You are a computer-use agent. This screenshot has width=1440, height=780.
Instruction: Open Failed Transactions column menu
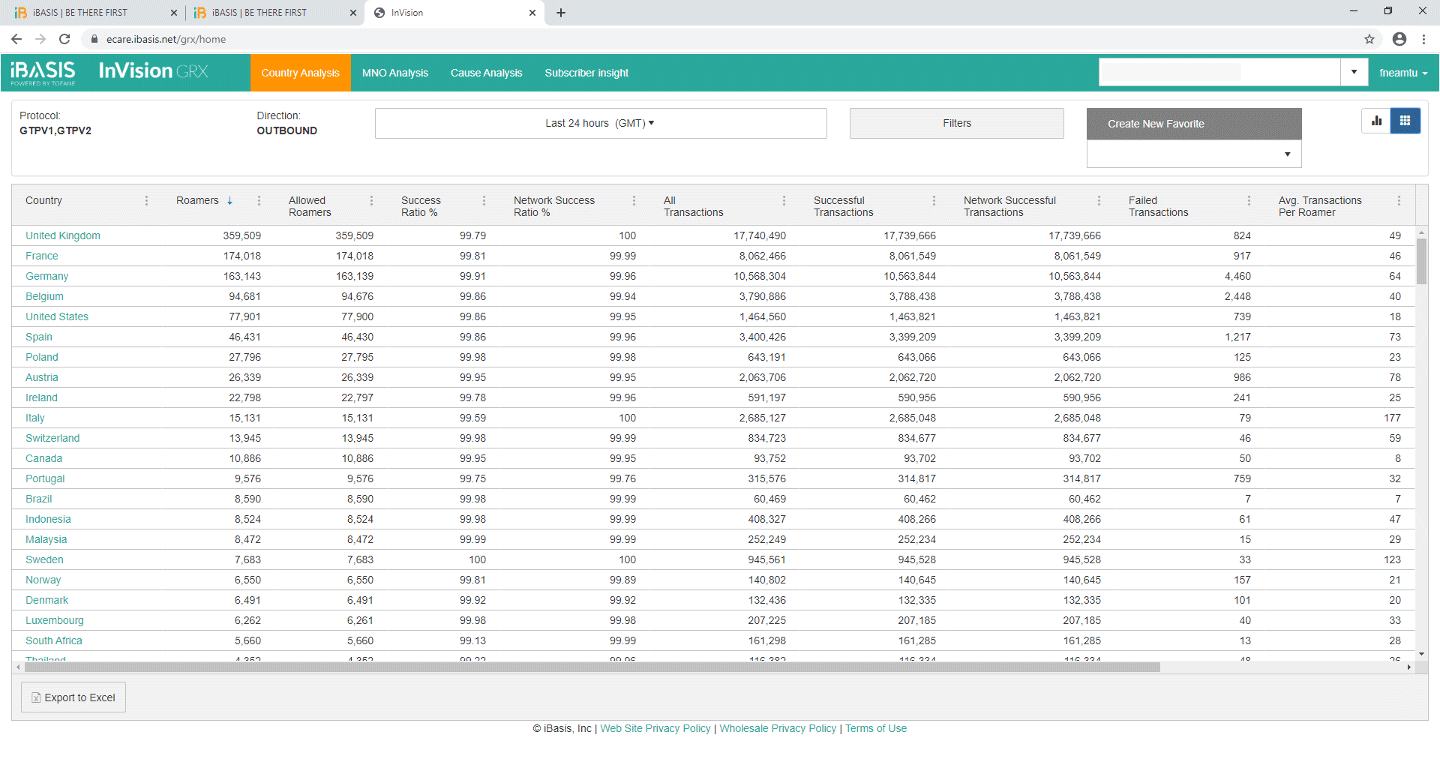pos(1249,201)
